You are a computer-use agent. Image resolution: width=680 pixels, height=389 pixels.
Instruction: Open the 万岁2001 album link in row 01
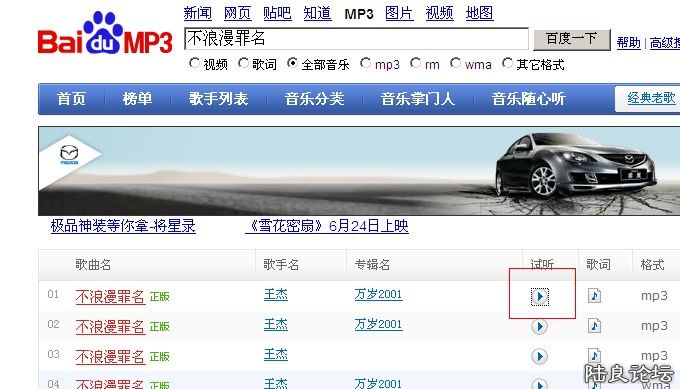tap(378, 294)
